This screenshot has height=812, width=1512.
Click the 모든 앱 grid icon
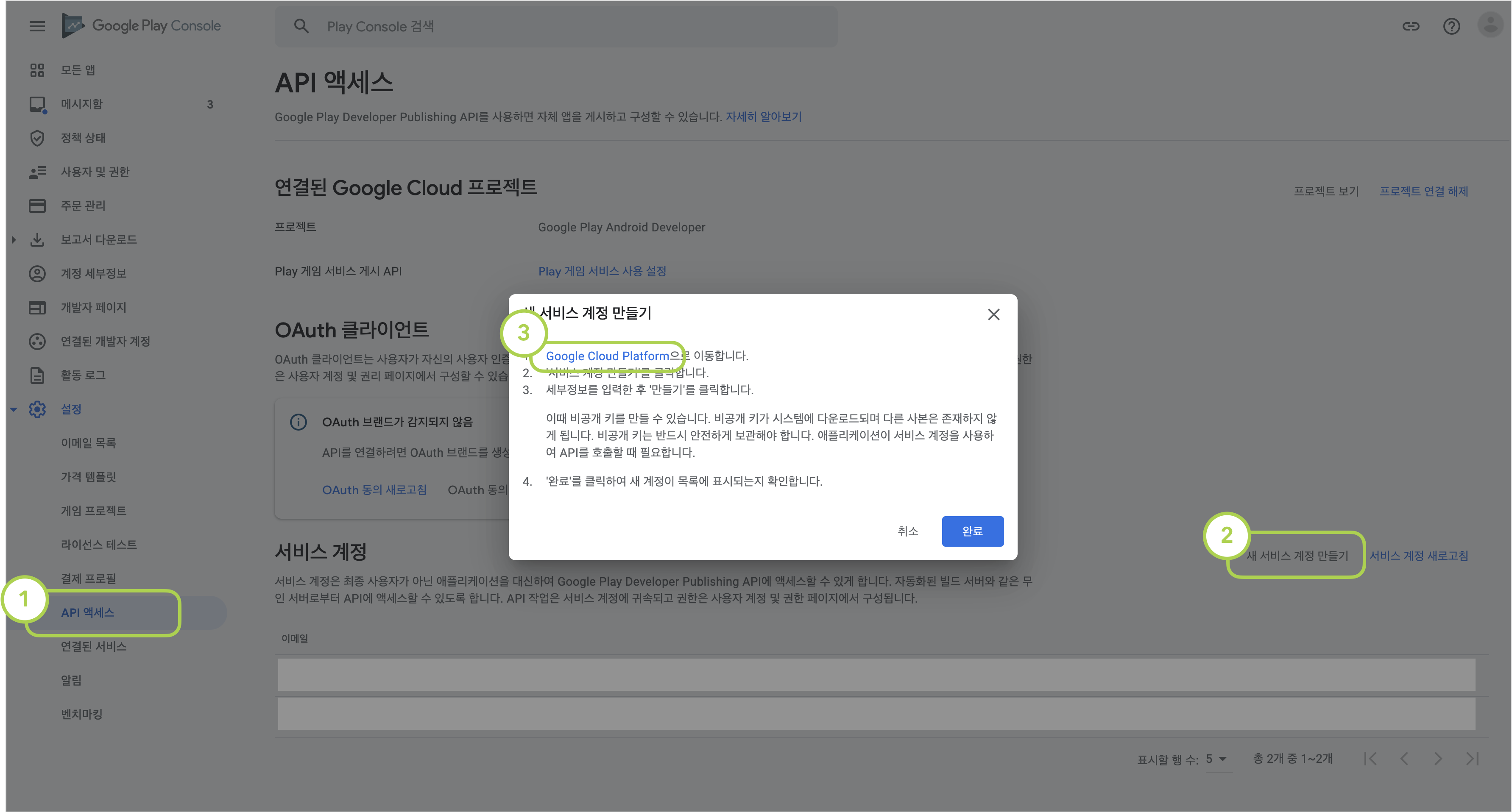pos(37,70)
